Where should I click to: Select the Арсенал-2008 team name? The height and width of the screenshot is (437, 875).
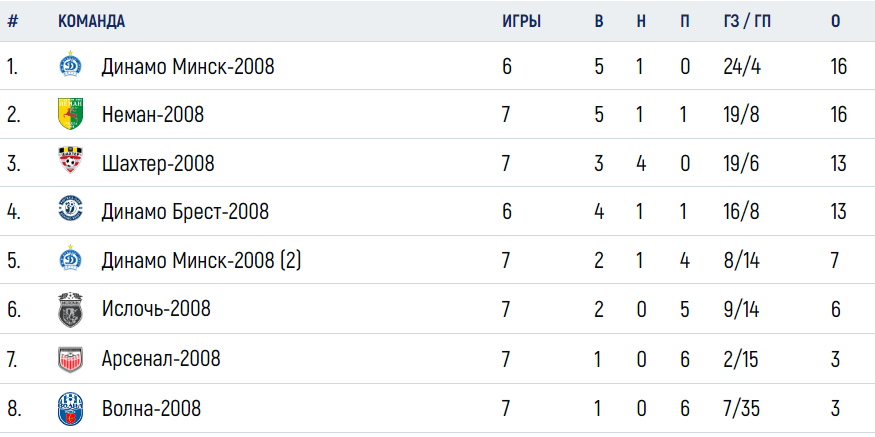[x=161, y=358]
